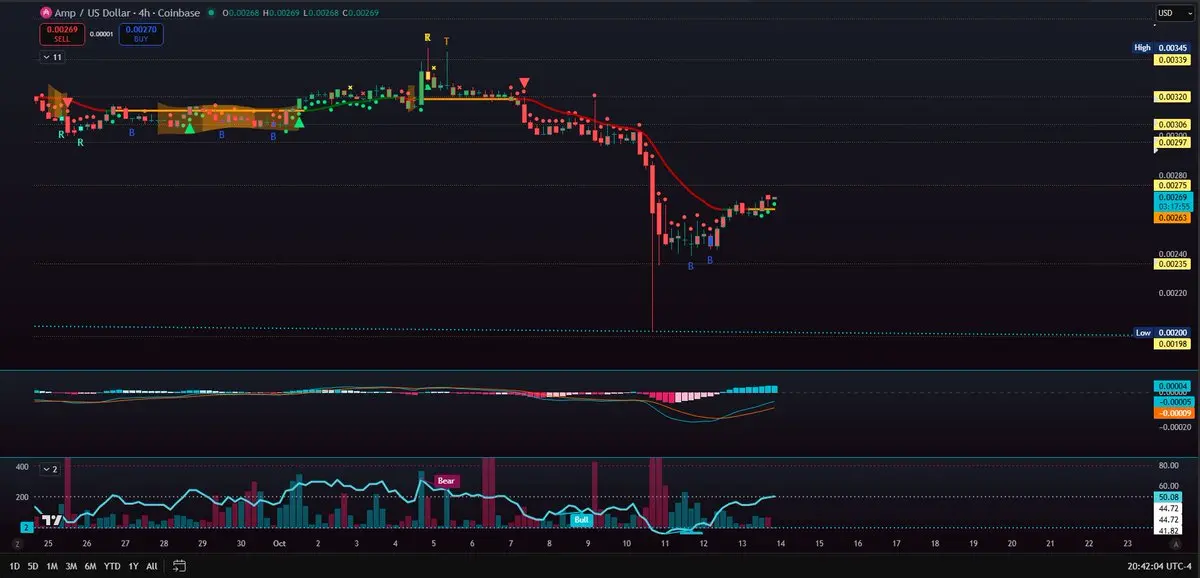Select the 6M time range
This screenshot has height=578, width=1200.
click(x=91, y=566)
